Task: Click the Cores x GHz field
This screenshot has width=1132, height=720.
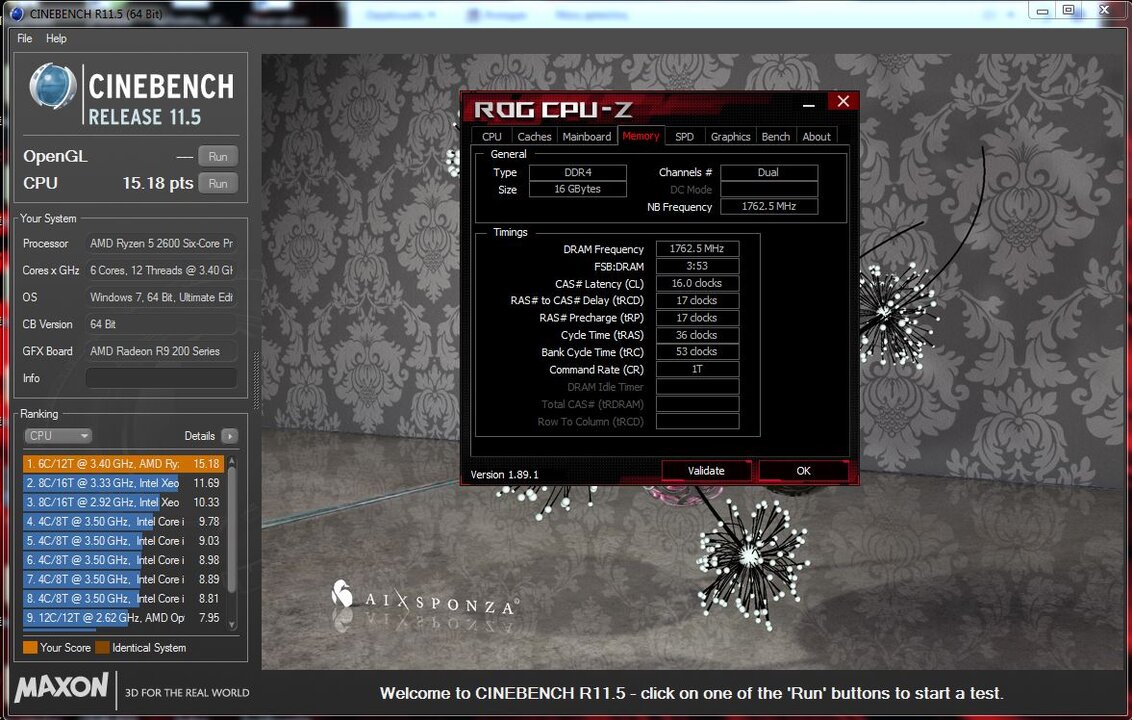Action: point(162,270)
